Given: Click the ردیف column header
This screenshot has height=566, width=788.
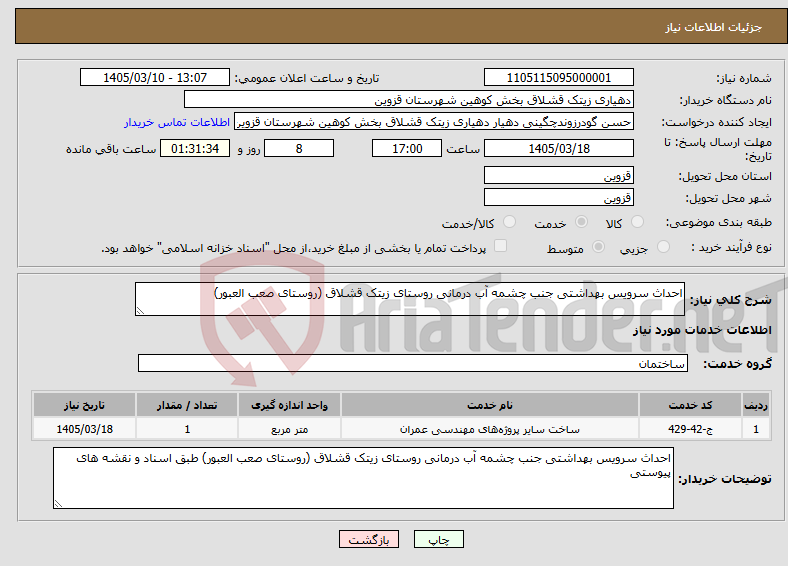Looking at the screenshot, I should pos(756,405).
